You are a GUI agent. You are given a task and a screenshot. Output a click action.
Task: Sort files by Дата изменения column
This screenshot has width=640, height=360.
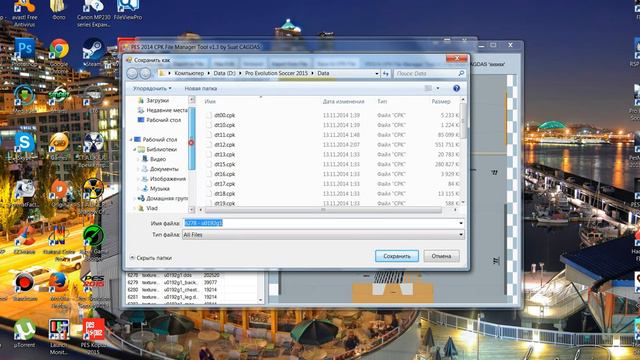pos(343,102)
